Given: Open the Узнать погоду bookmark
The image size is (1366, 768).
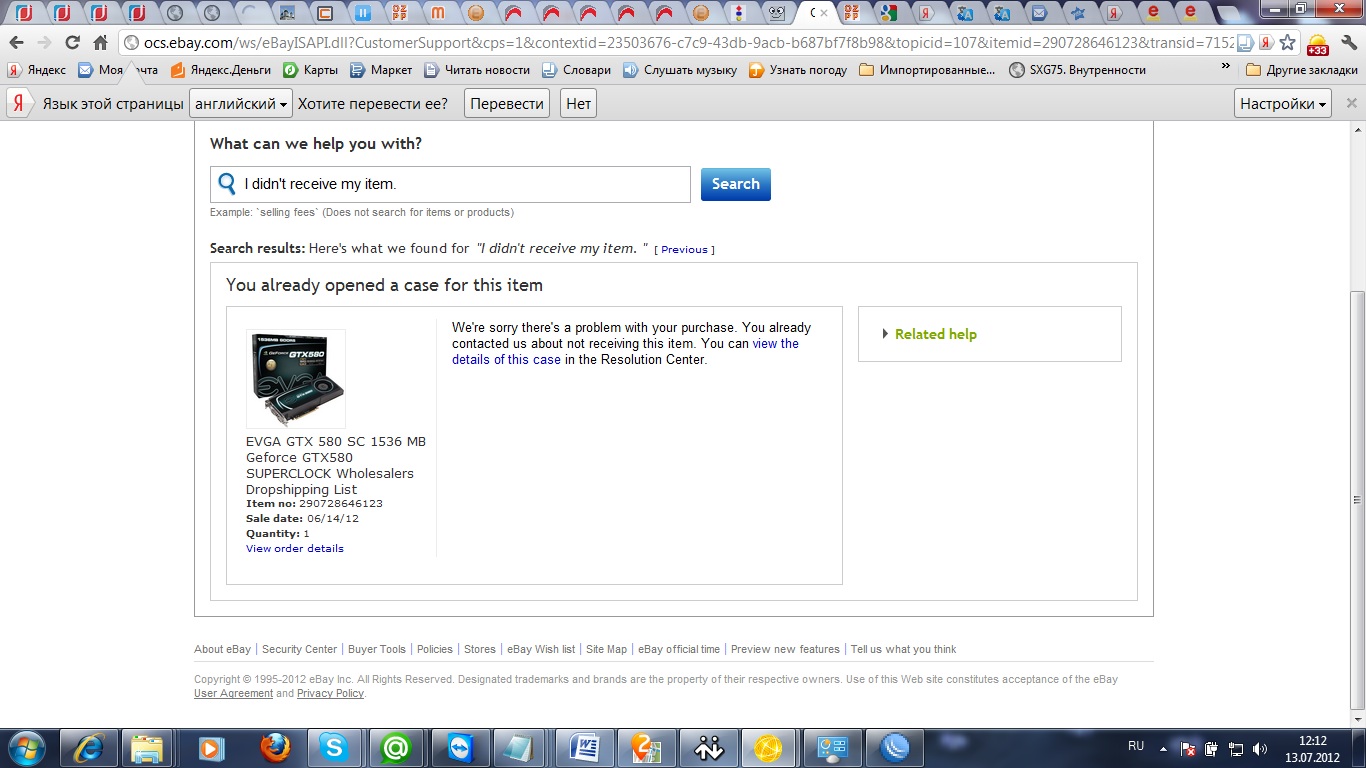Looking at the screenshot, I should 798,70.
